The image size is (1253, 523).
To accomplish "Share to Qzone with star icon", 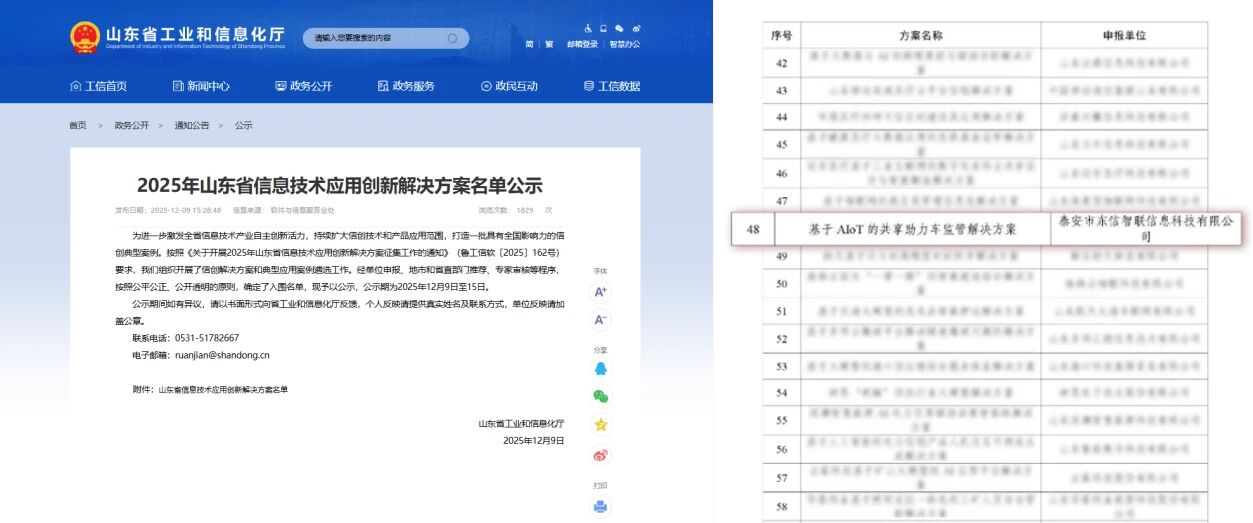I will coord(600,425).
